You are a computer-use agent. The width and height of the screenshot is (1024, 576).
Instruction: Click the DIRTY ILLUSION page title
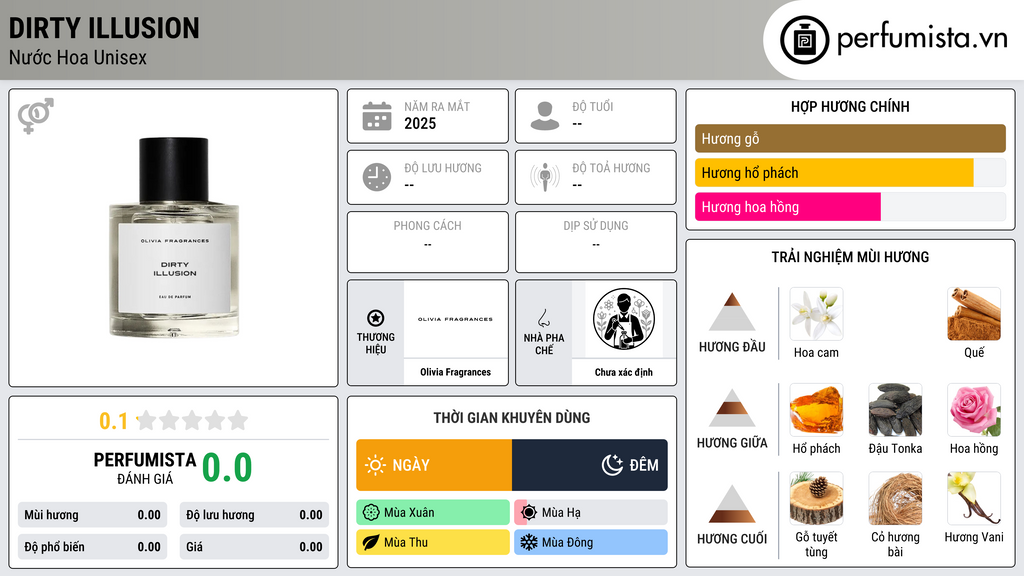click(104, 28)
